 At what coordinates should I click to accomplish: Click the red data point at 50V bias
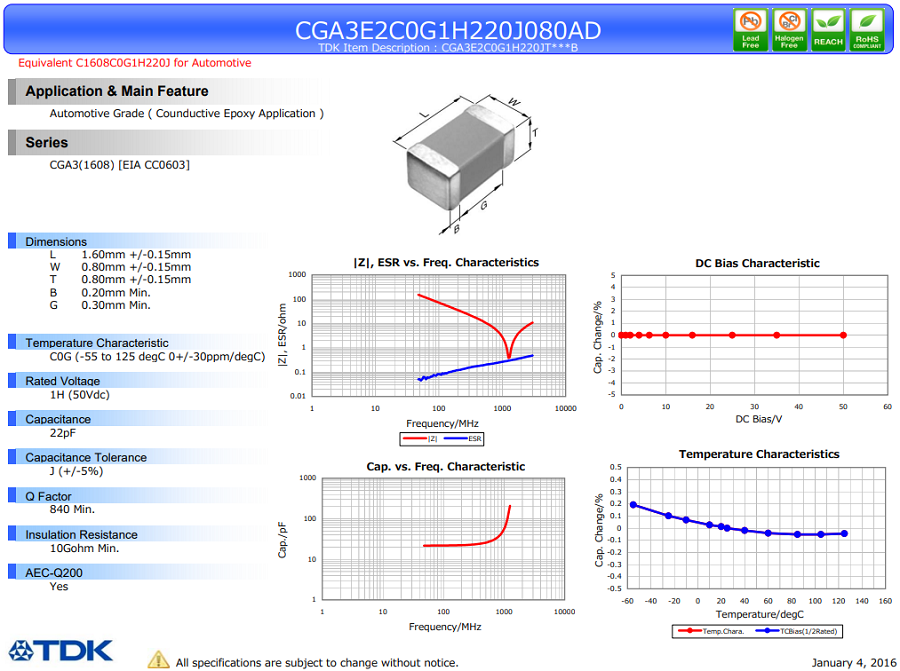pyautogui.click(x=843, y=335)
